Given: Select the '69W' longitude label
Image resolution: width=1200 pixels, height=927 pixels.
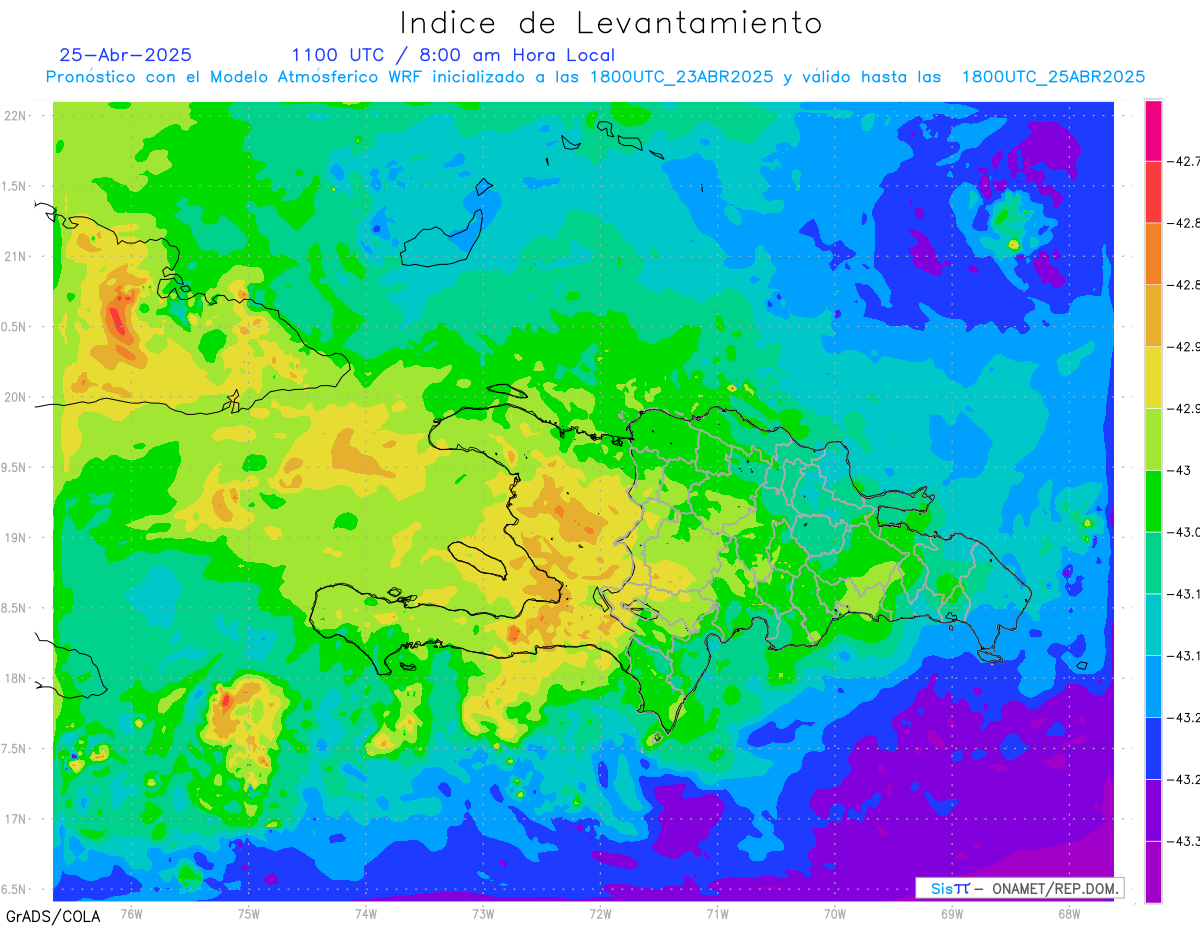Looking at the screenshot, I should click(951, 914).
